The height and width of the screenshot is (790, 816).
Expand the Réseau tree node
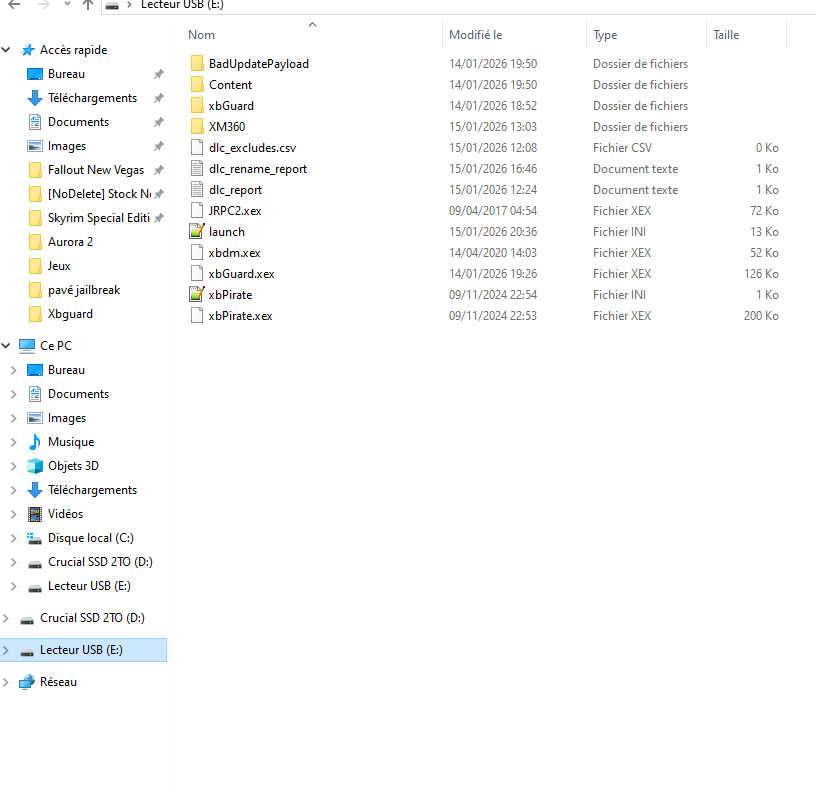coord(6,682)
